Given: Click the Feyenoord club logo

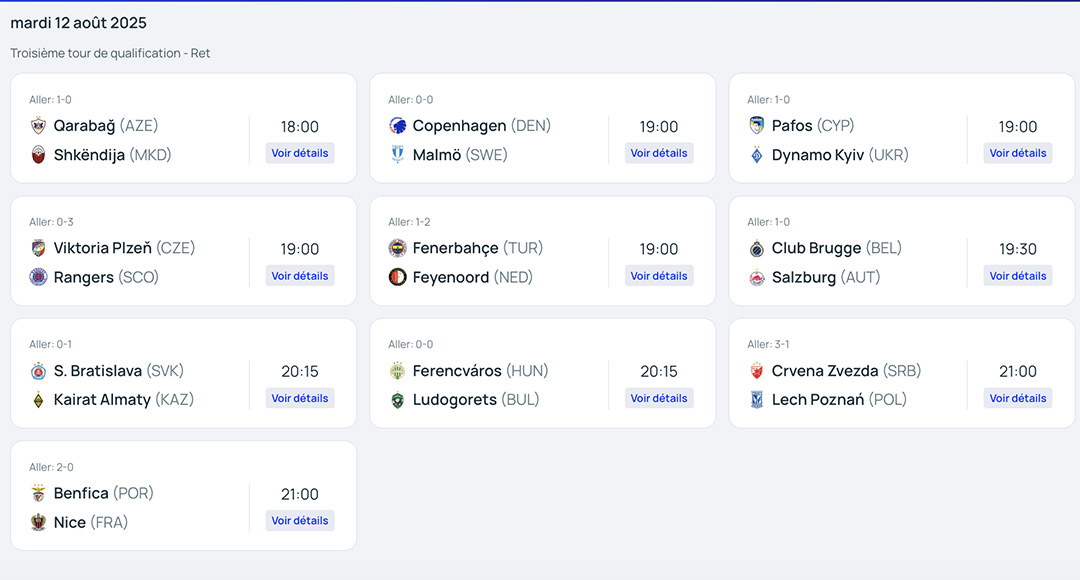Looking at the screenshot, I should click(397, 277).
